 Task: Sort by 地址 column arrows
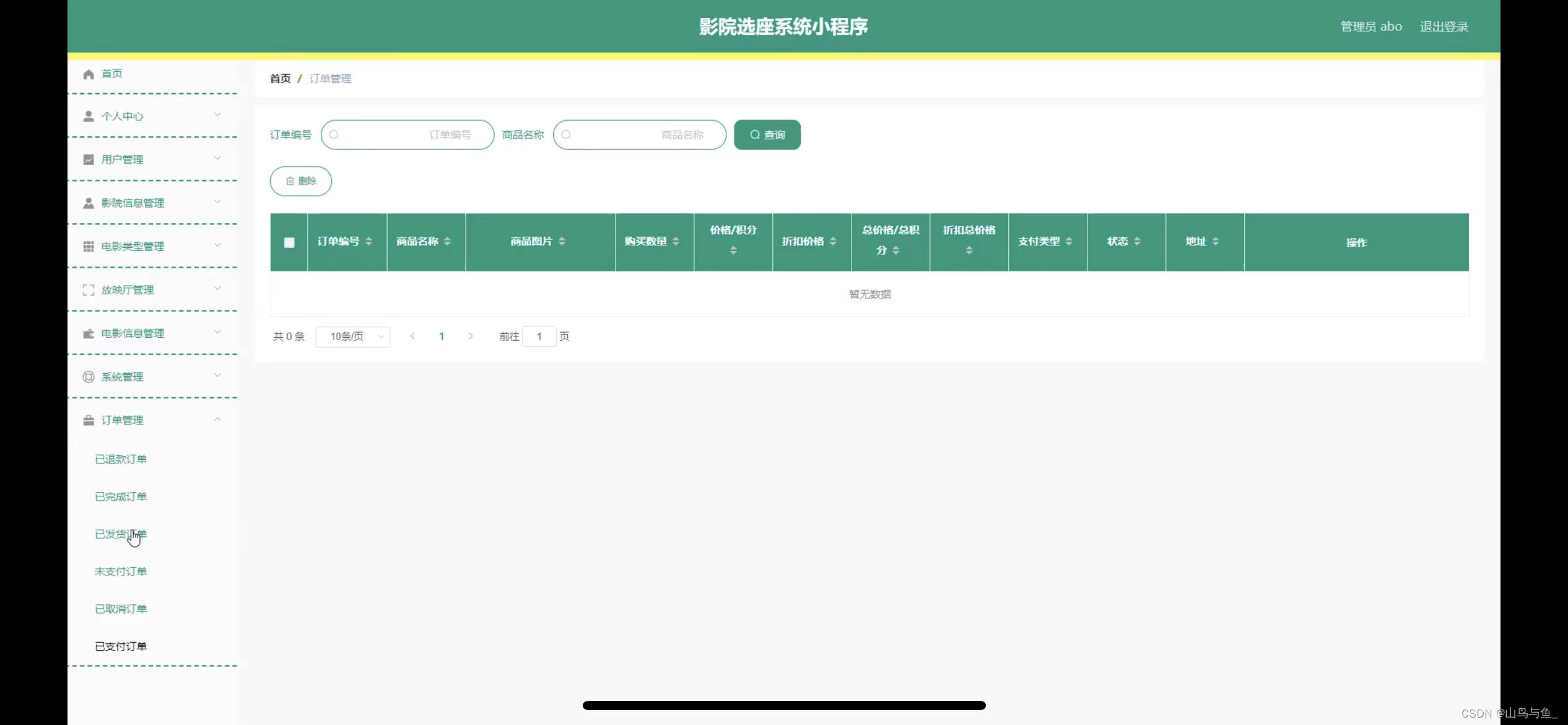1216,241
